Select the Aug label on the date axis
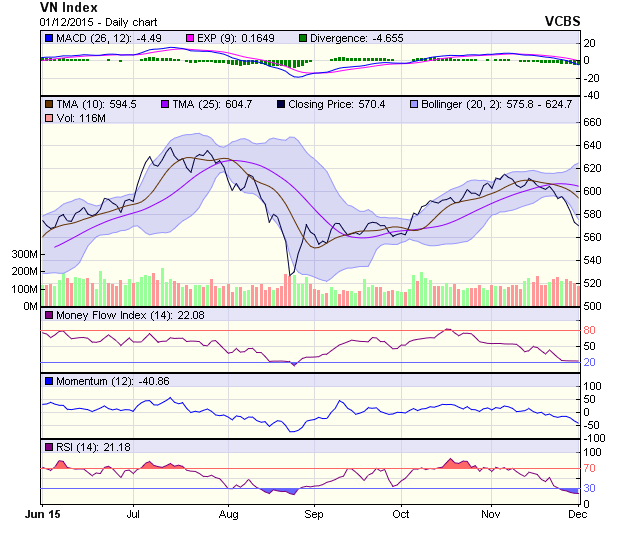 (x=229, y=514)
